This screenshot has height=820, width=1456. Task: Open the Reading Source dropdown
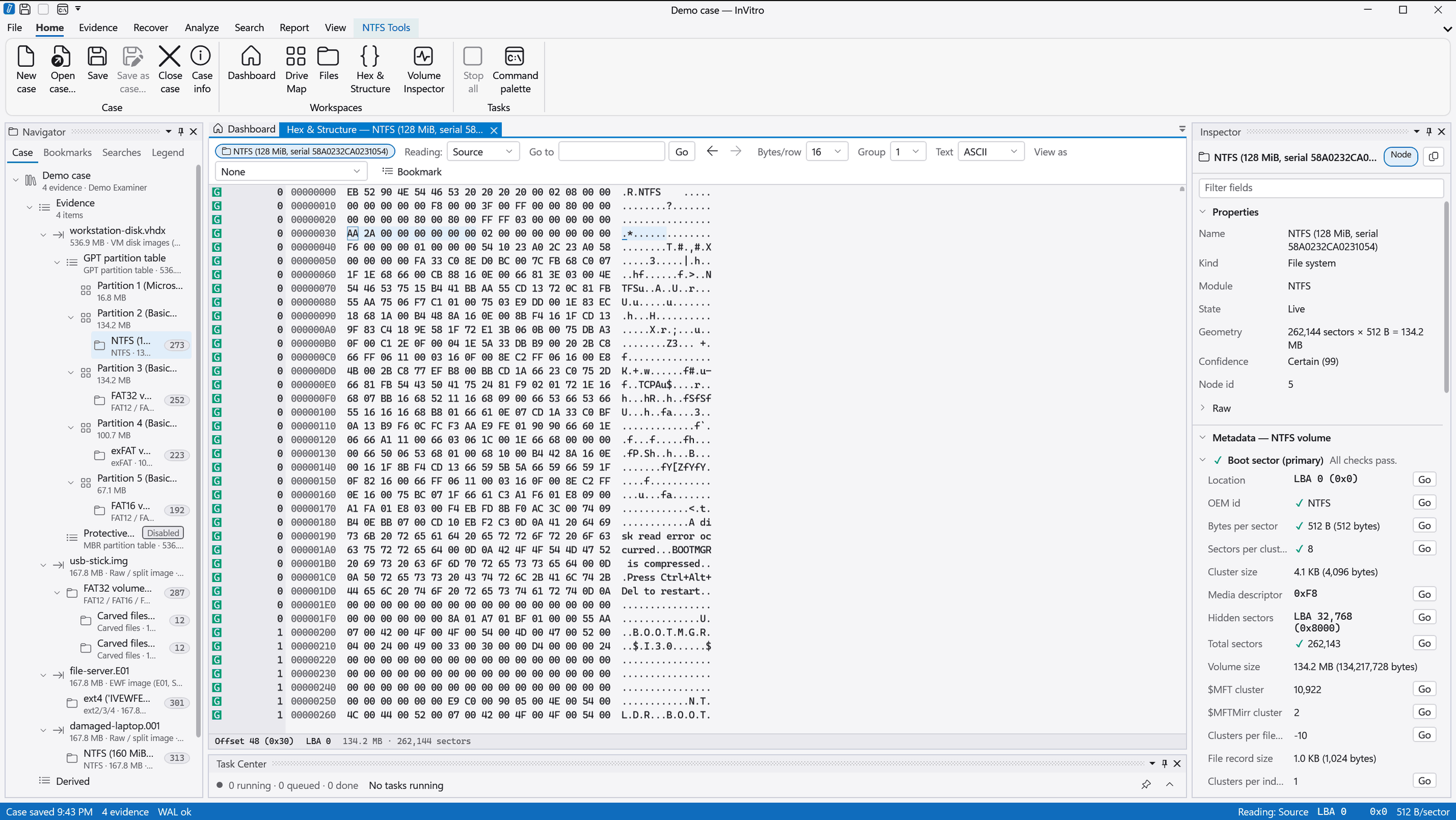[483, 152]
